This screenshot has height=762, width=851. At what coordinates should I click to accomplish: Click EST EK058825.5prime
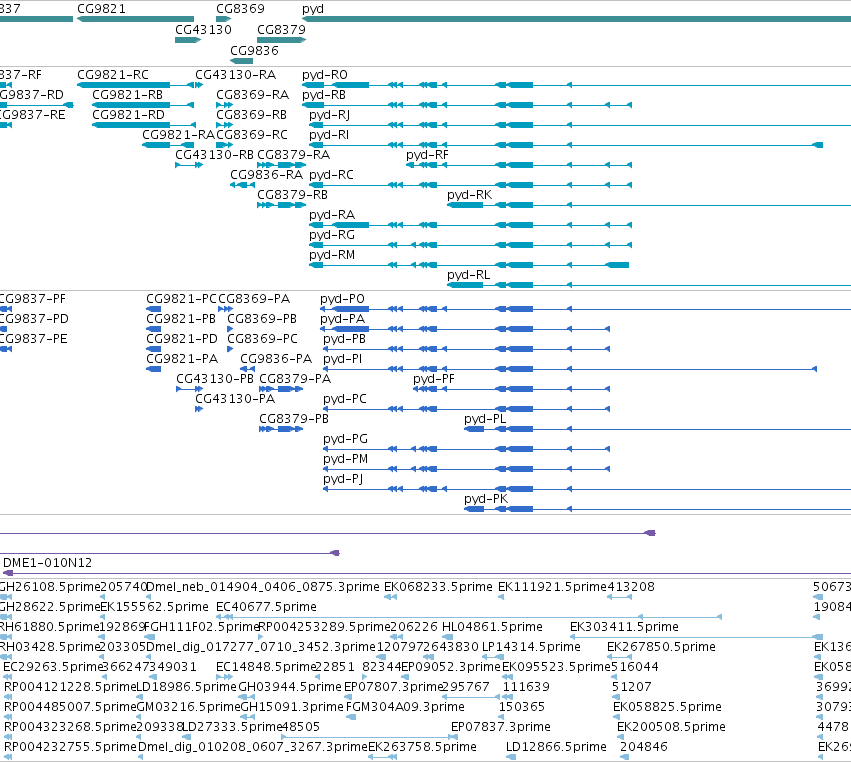coord(668,707)
